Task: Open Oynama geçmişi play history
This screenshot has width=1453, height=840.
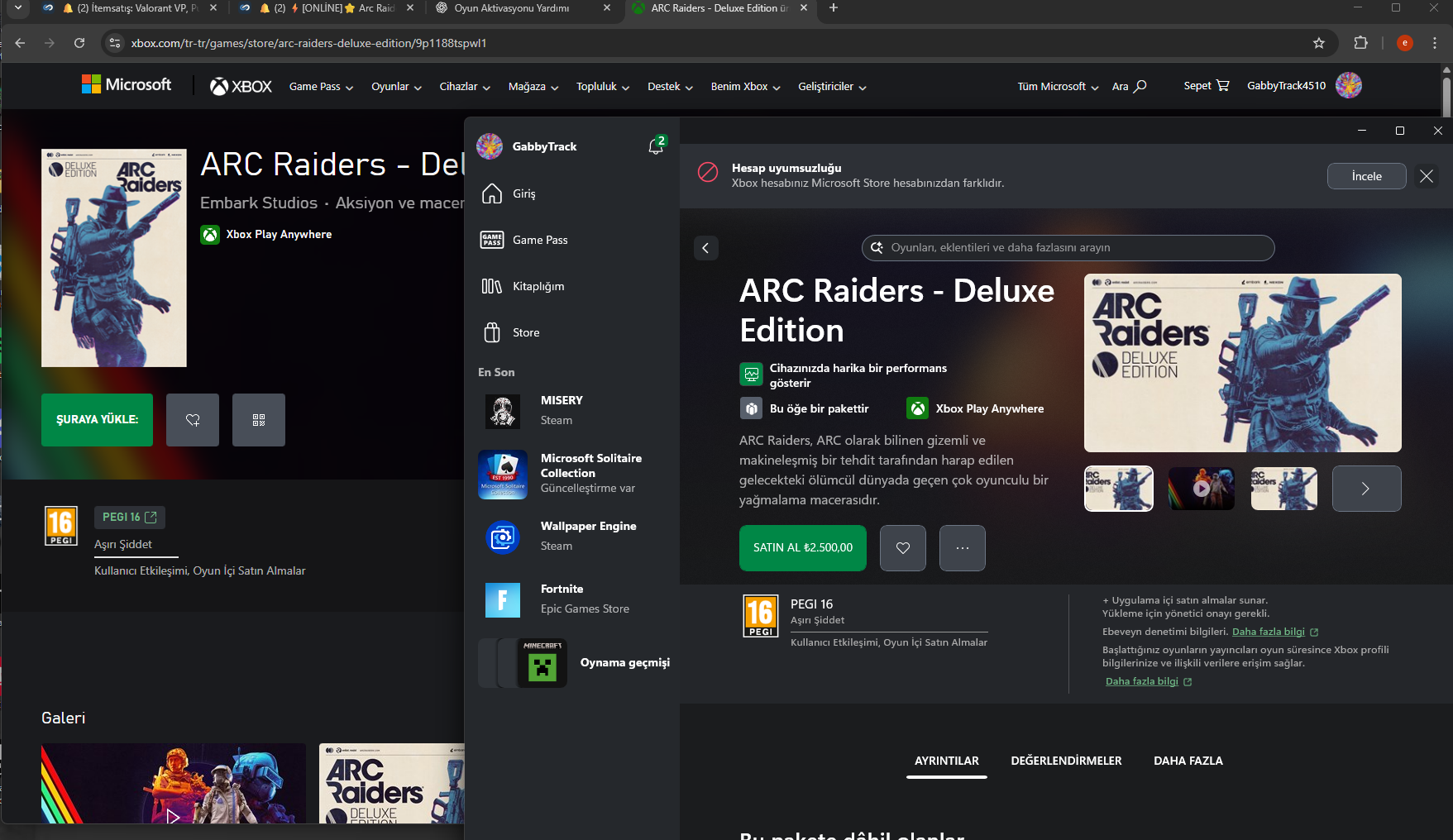Action: pos(574,662)
